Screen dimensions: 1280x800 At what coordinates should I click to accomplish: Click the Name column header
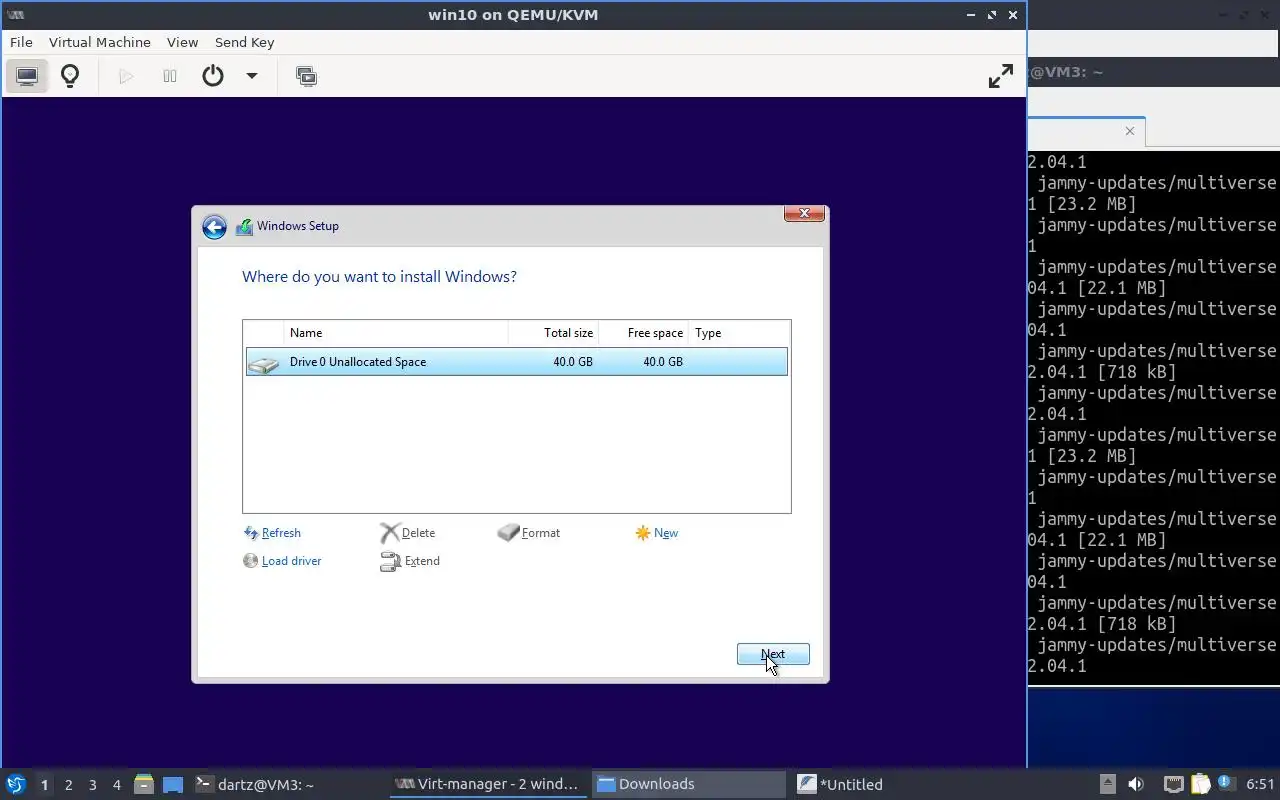[x=397, y=333]
